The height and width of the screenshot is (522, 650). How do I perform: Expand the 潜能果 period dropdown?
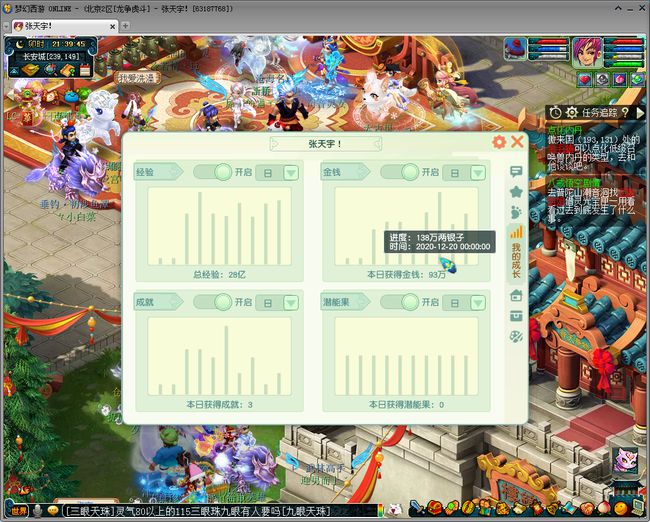(x=478, y=303)
